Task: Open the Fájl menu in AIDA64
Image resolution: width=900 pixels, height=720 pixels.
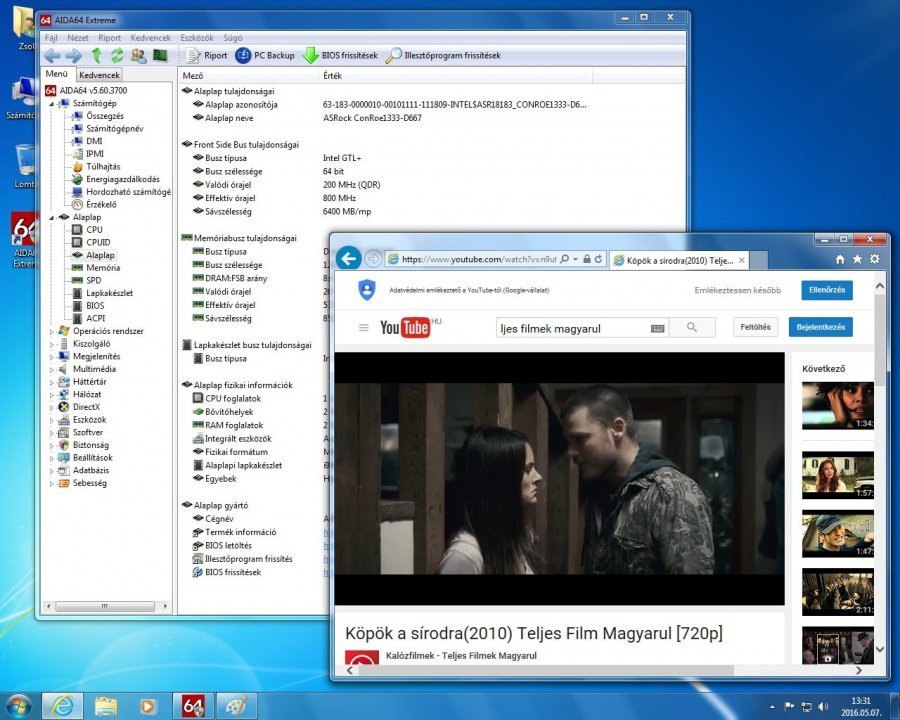Action: click(51, 38)
